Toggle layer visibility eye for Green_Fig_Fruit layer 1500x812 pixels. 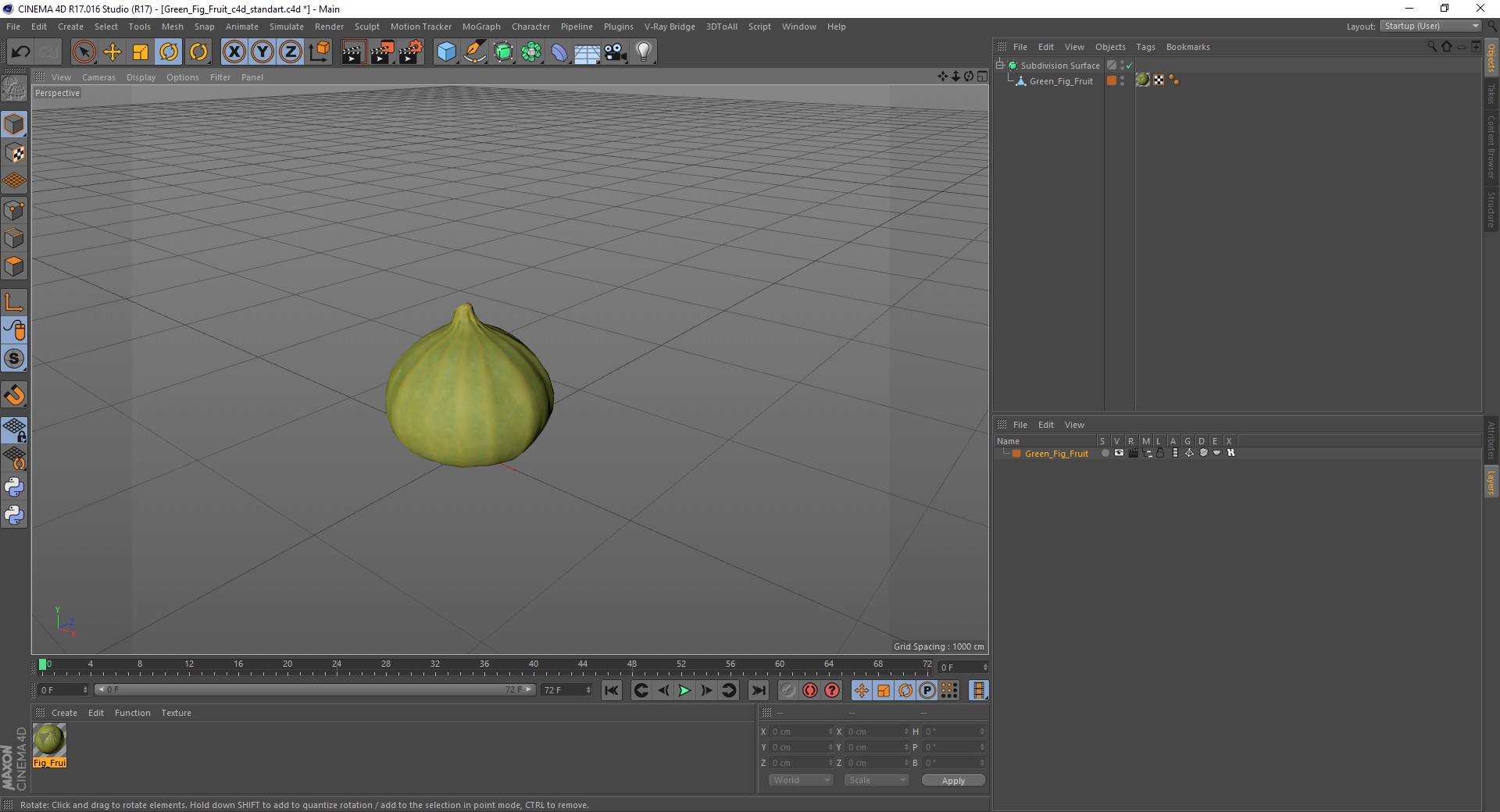click(1119, 453)
